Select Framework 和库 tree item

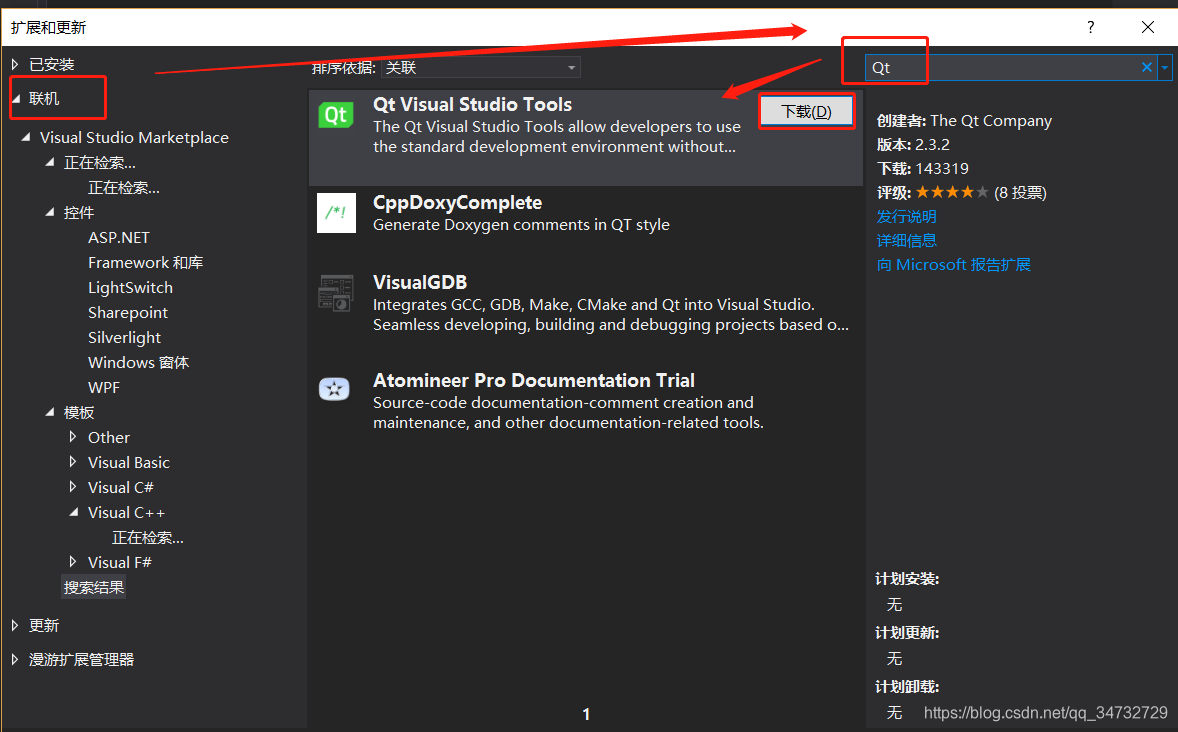(x=146, y=262)
